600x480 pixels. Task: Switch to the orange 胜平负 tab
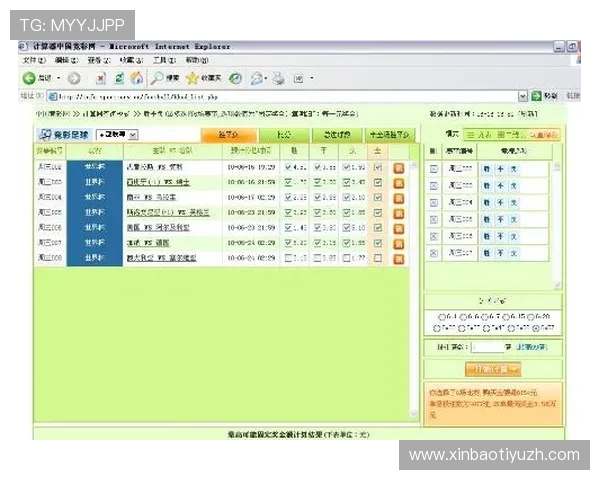point(229,135)
